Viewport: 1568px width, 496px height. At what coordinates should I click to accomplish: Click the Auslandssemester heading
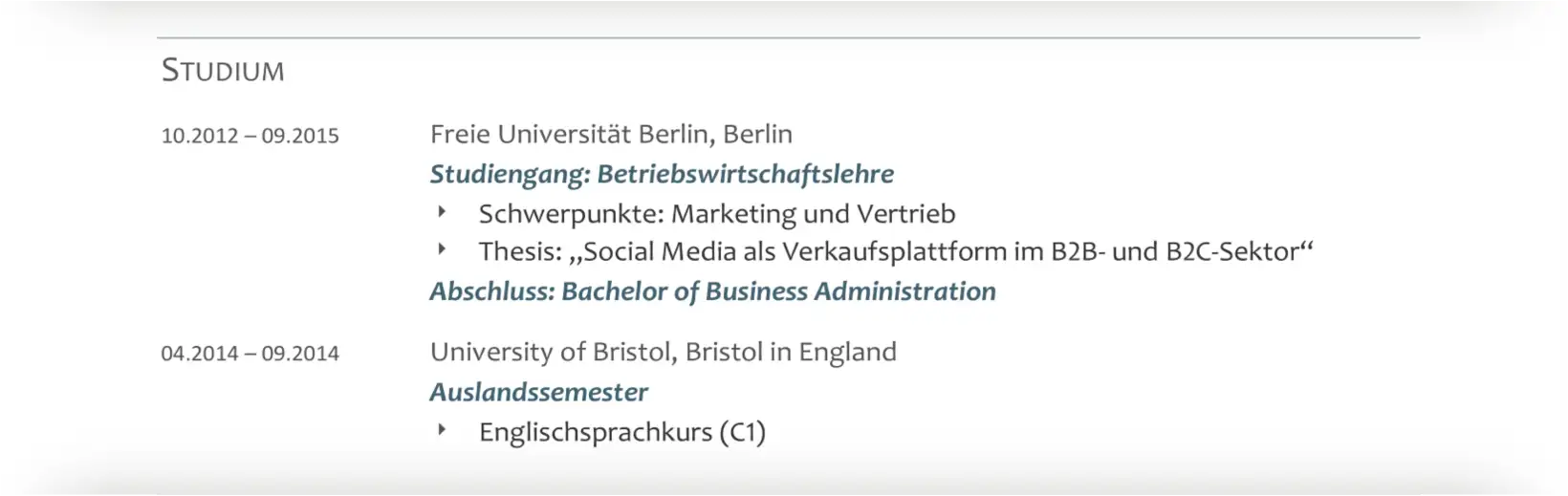pyautogui.click(x=538, y=392)
